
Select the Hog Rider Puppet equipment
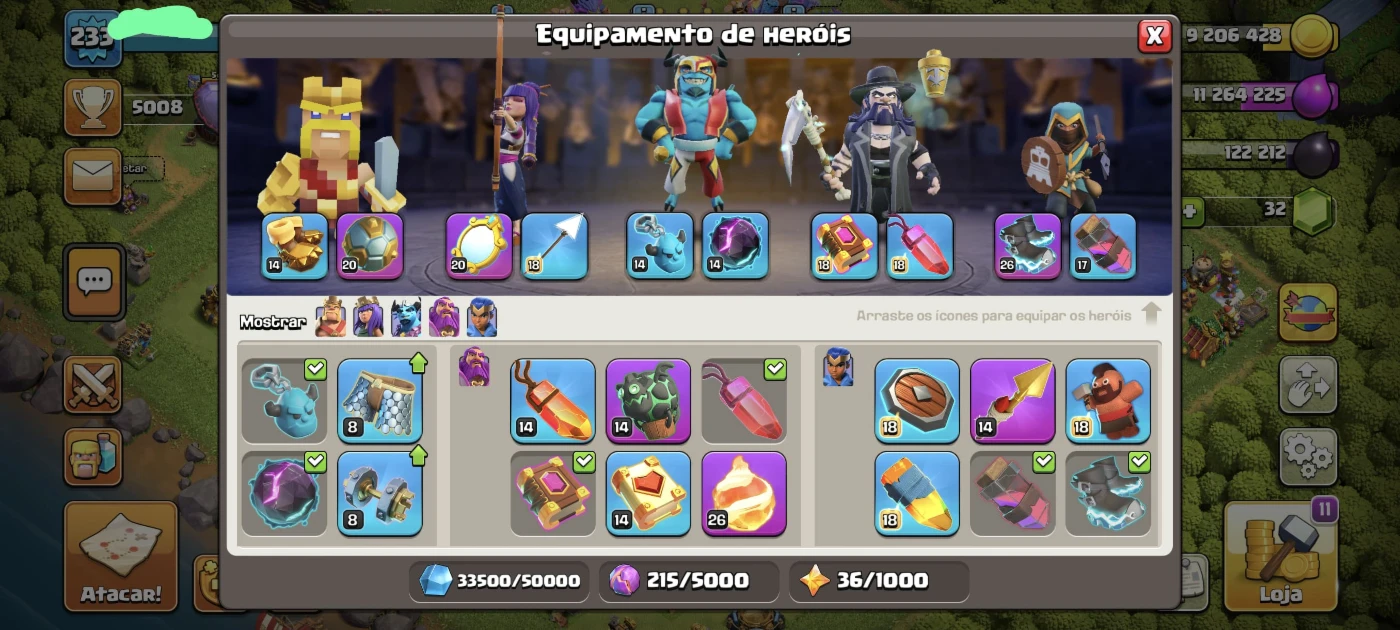pos(1108,400)
